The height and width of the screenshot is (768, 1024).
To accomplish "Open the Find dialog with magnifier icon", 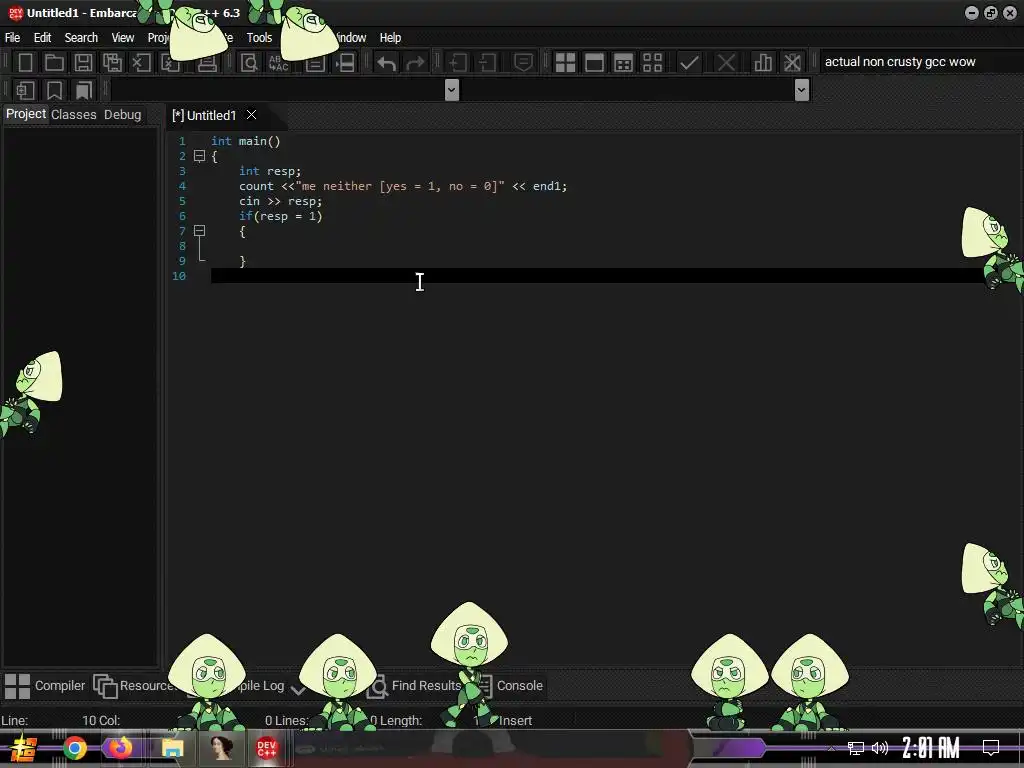I will pos(249,63).
